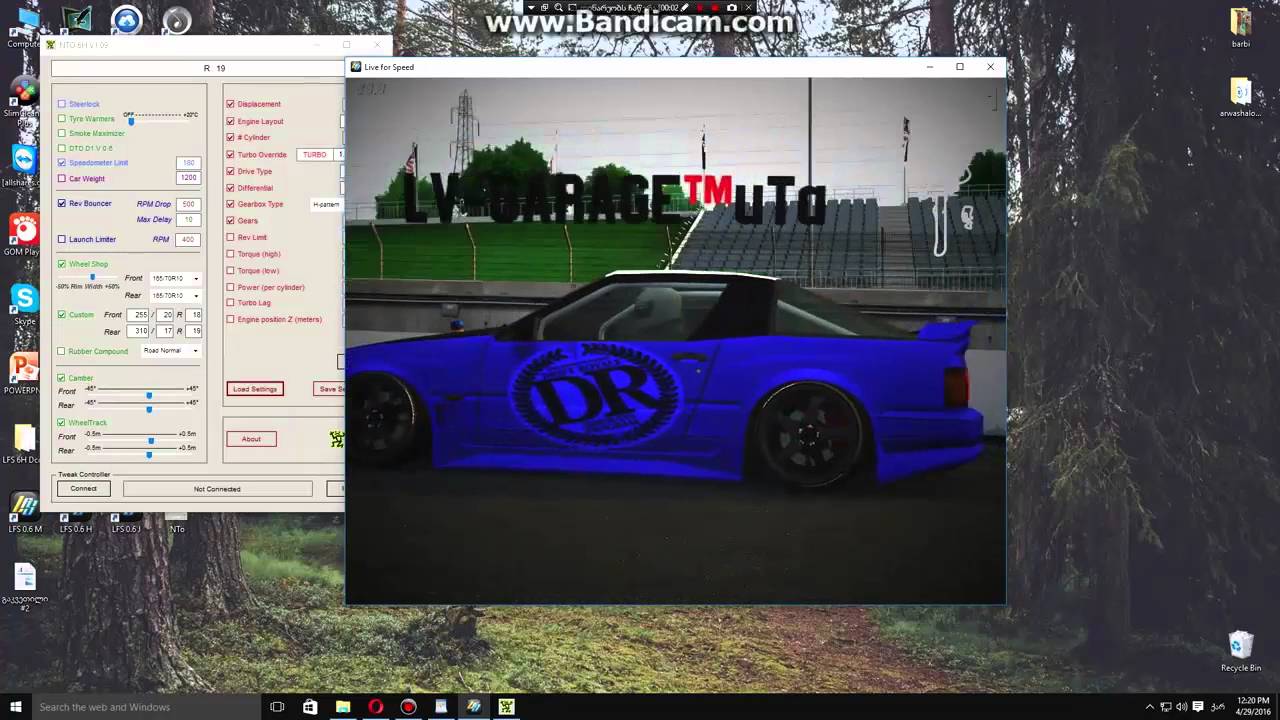The image size is (1280, 720).
Task: Open the LFS 0.6 M desktop shortcut
Action: pyautogui.click(x=25, y=514)
